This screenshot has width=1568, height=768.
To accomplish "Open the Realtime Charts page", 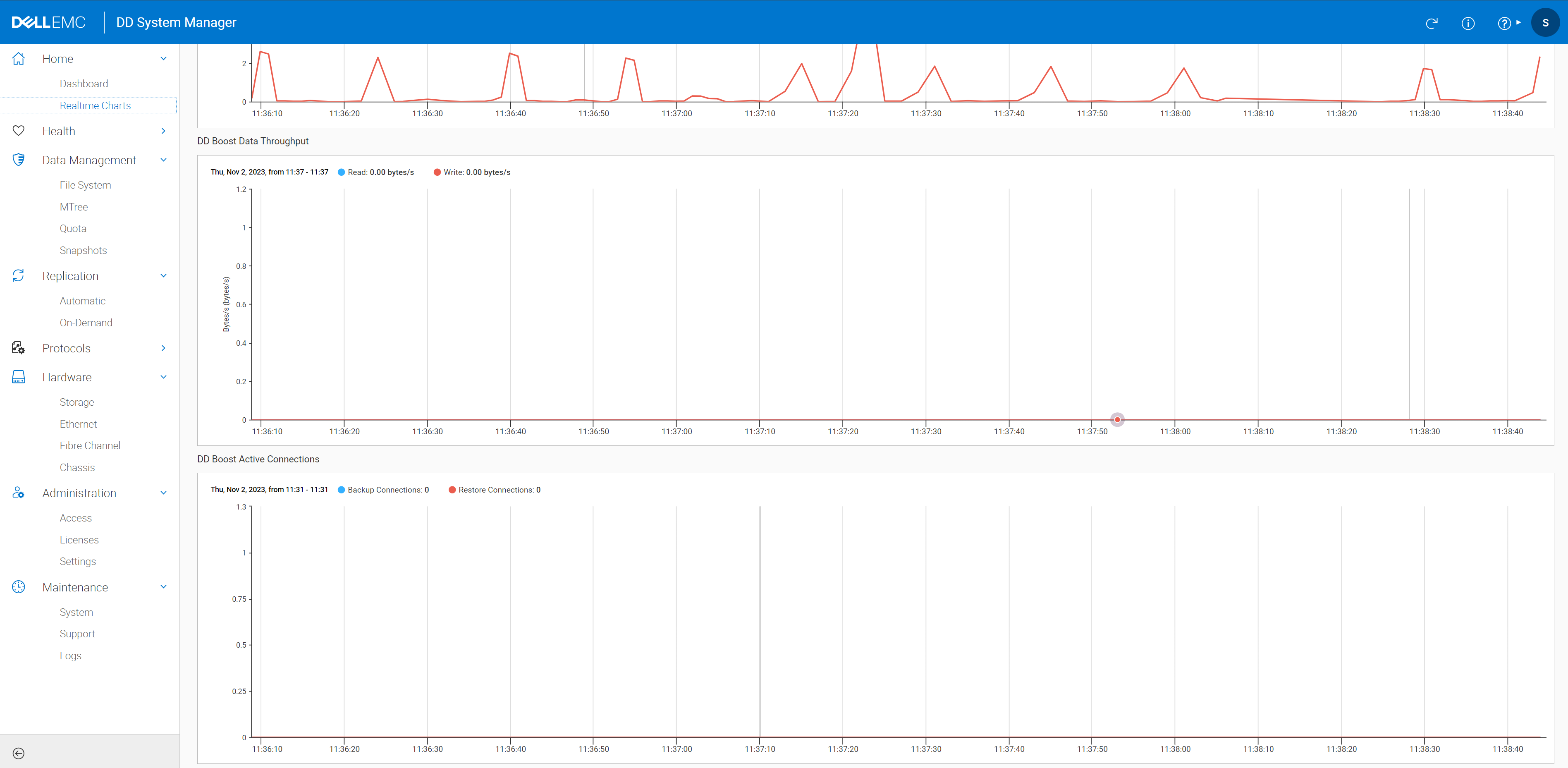I will (95, 105).
